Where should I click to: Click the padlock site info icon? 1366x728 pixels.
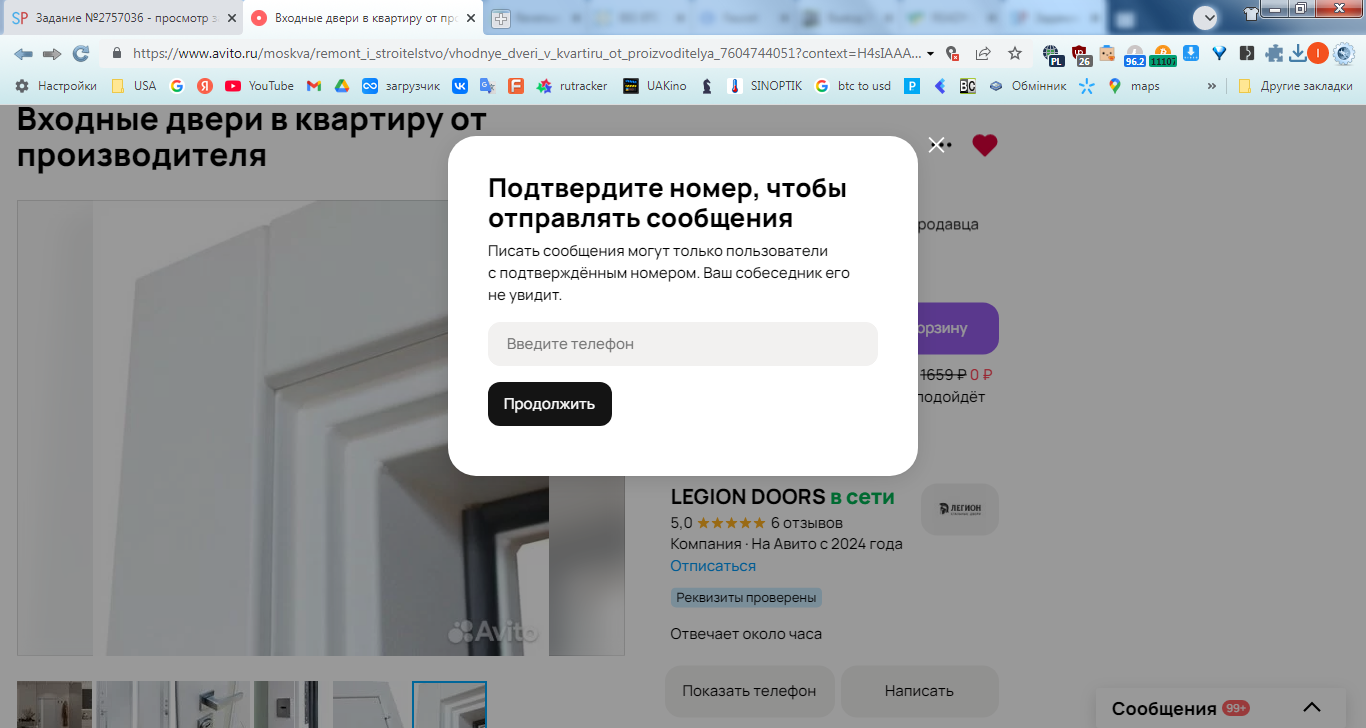click(x=117, y=54)
